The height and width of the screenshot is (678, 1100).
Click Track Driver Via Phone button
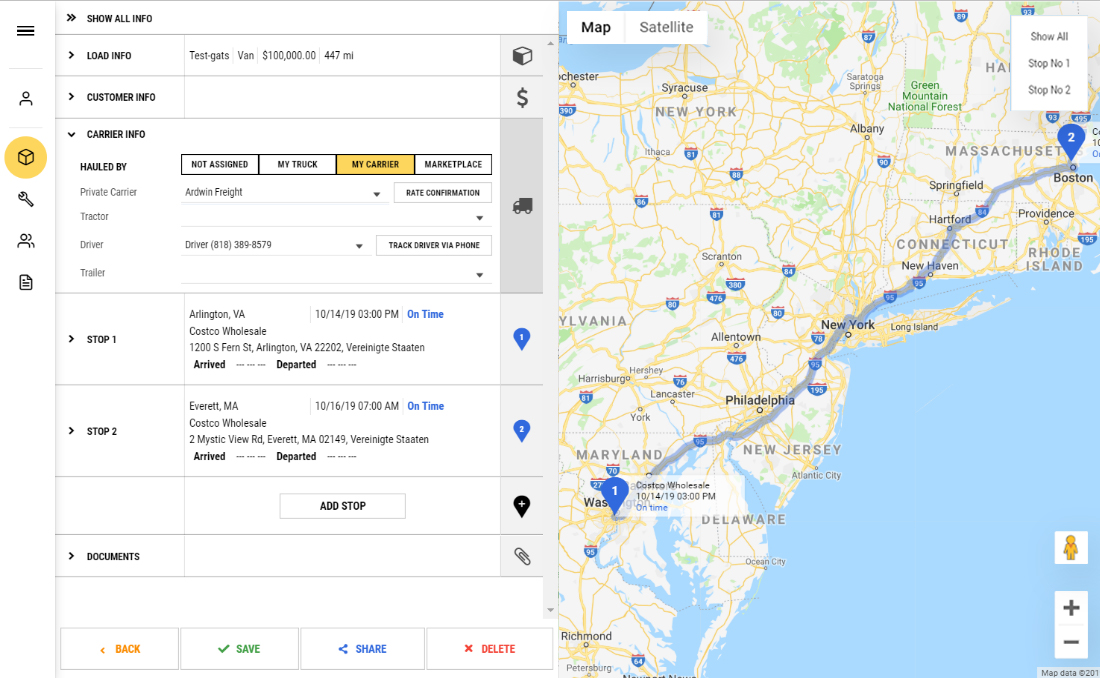(434, 246)
